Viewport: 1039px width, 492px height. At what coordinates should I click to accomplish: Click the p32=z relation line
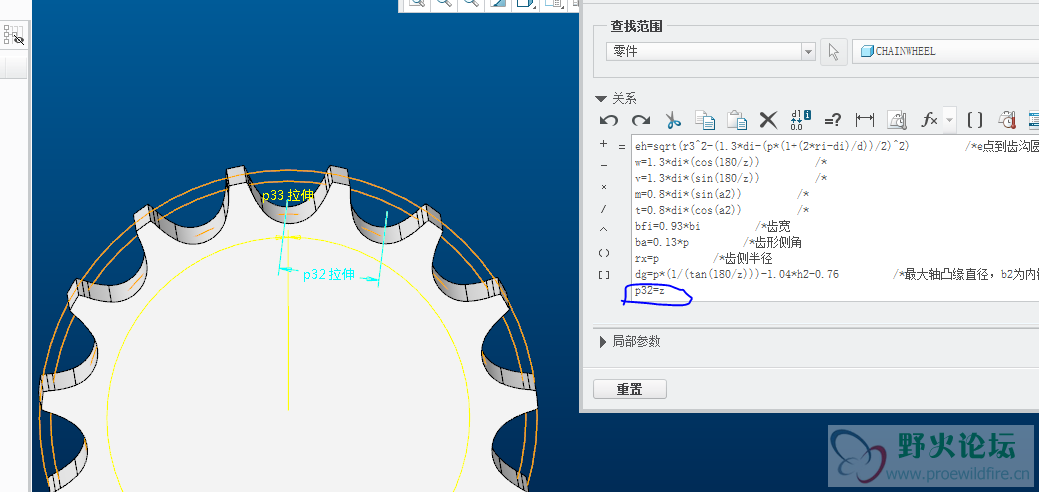(650, 290)
